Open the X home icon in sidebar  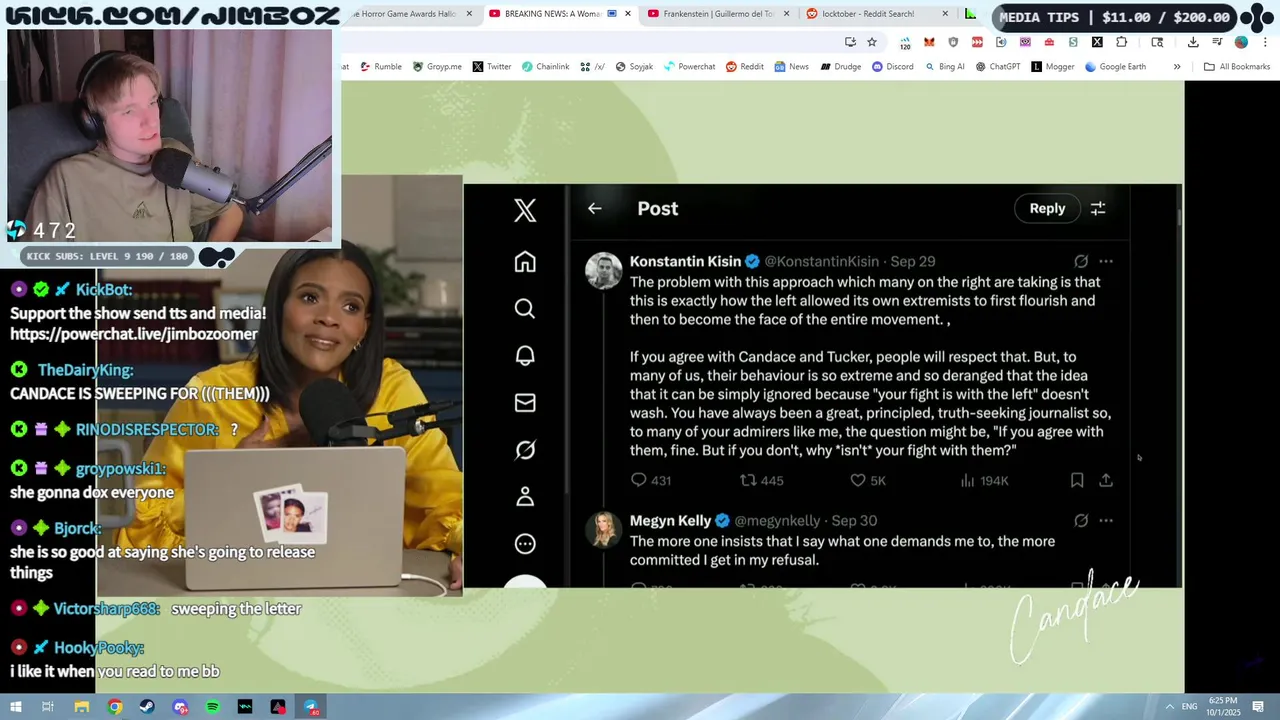525,261
